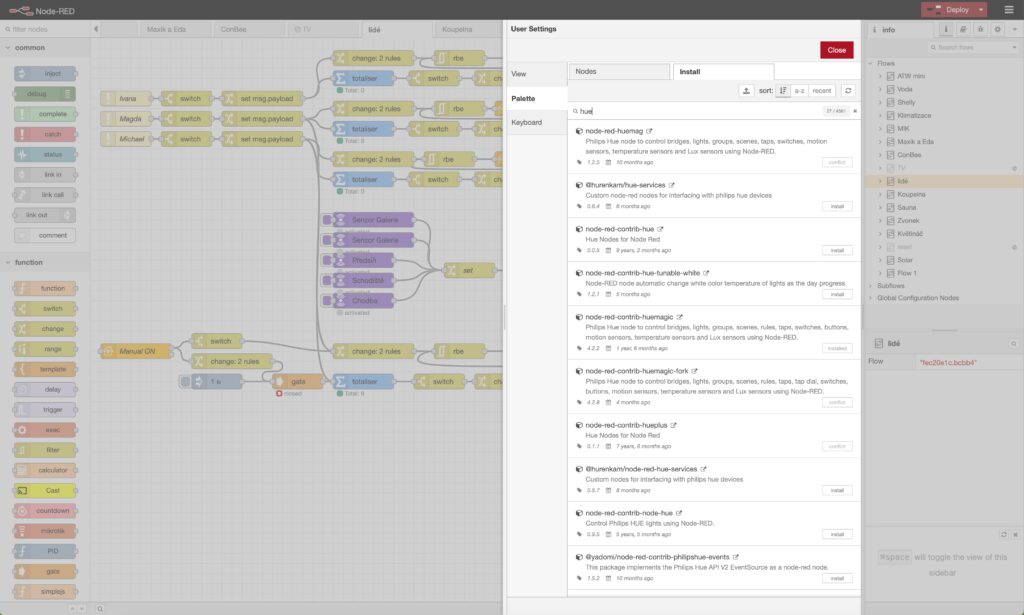Screen dimensions: 1024x615
Task: Refresh the module catalogue list
Action: pyautogui.click(x=848, y=91)
